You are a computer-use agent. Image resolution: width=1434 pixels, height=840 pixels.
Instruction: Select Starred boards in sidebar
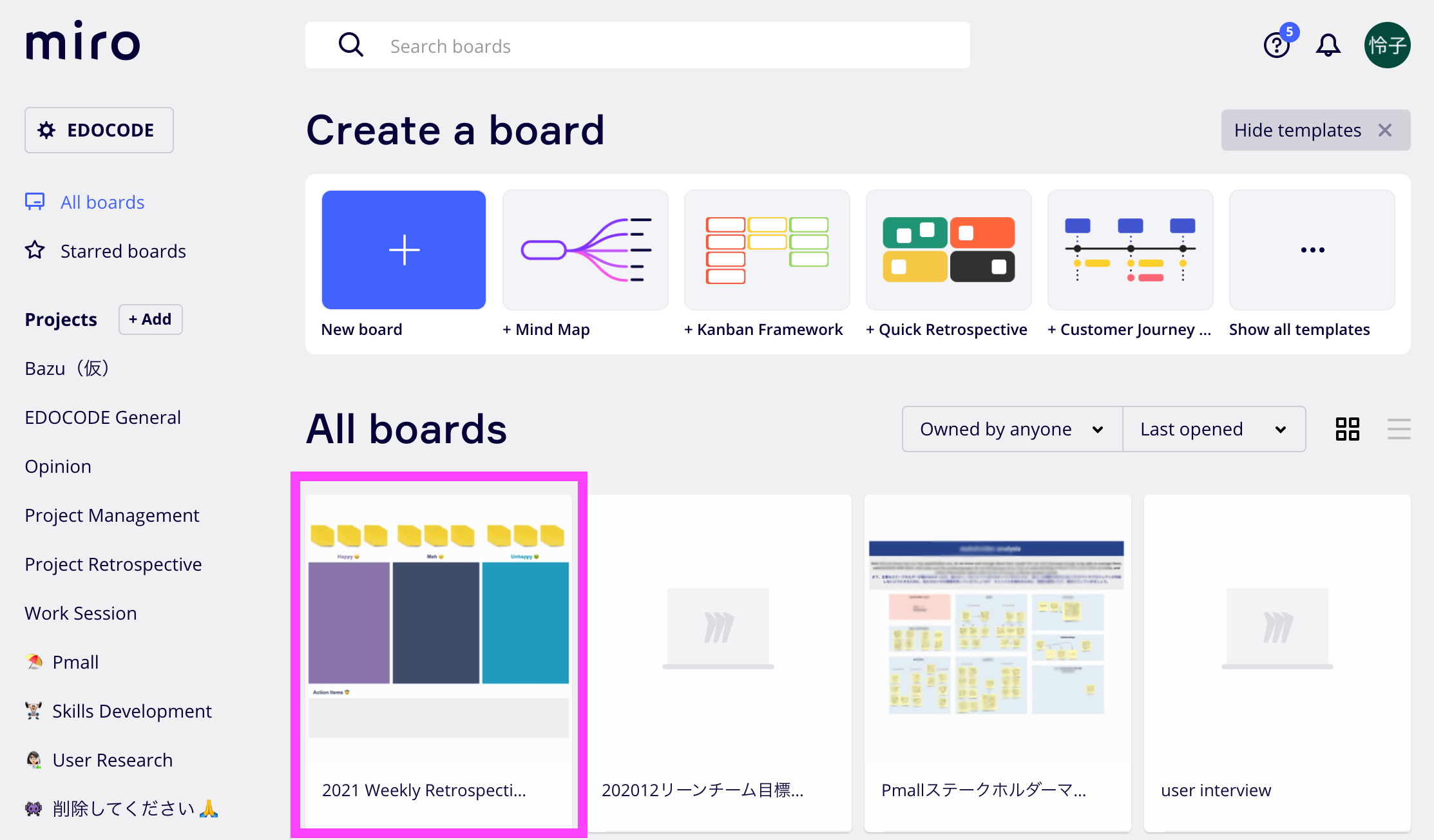[x=123, y=251]
